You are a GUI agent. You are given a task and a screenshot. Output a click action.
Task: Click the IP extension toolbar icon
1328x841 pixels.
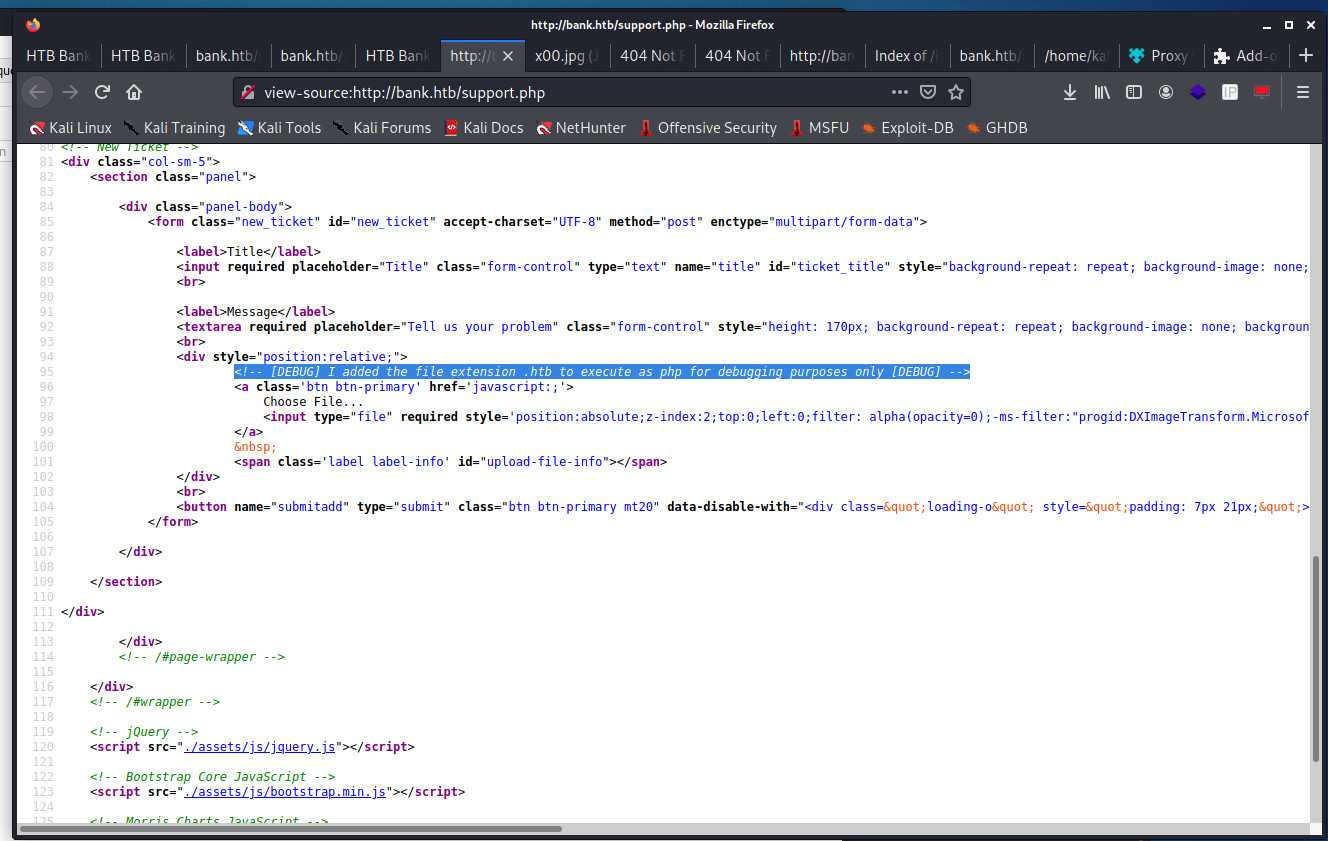[x=1230, y=92]
